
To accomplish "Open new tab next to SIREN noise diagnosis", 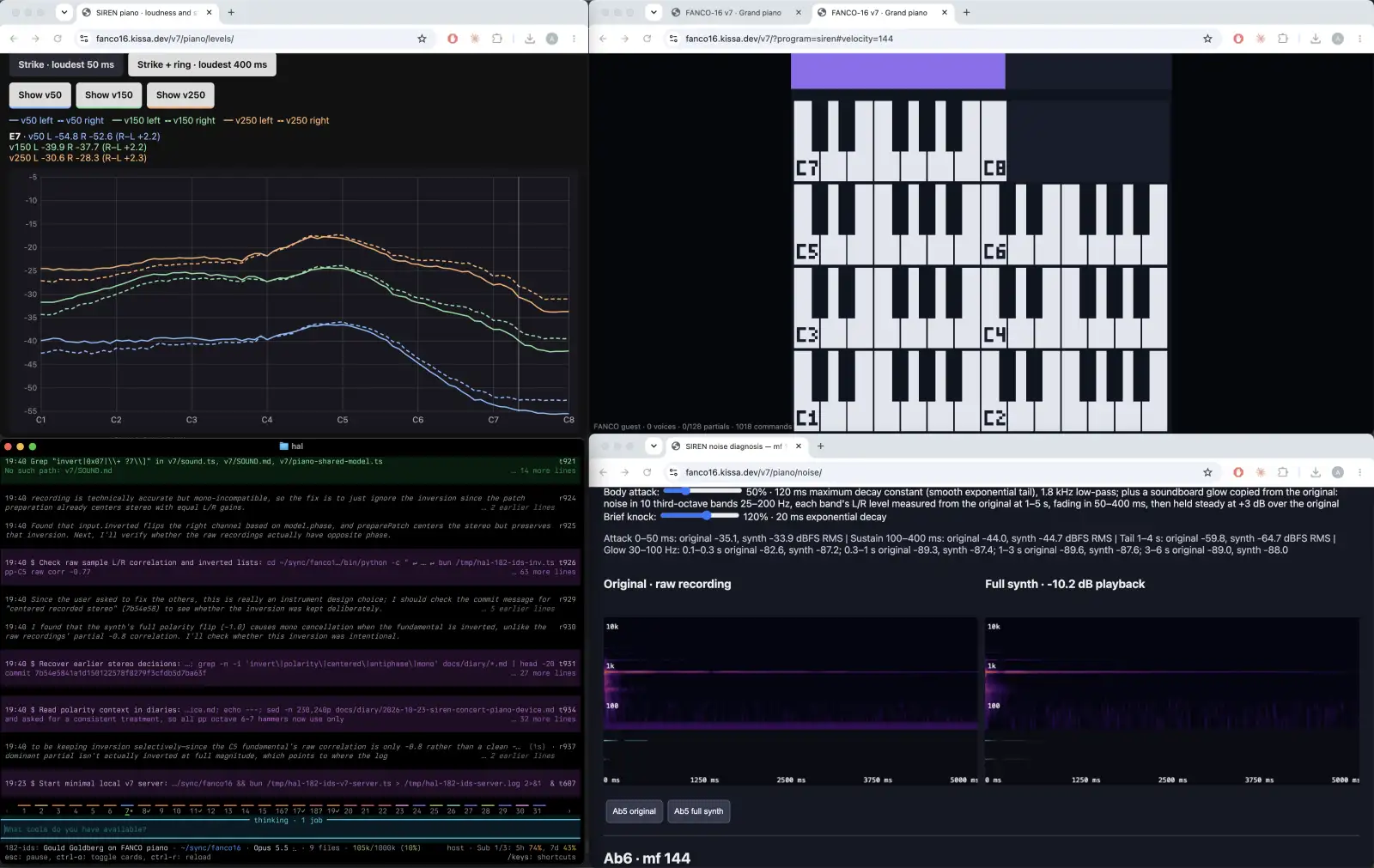I will (820, 446).
